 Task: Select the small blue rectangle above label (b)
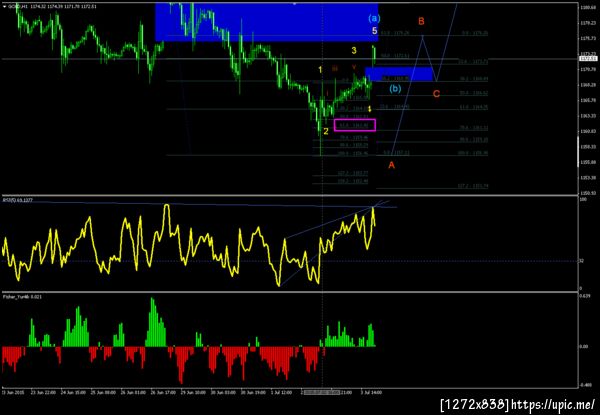point(399,74)
